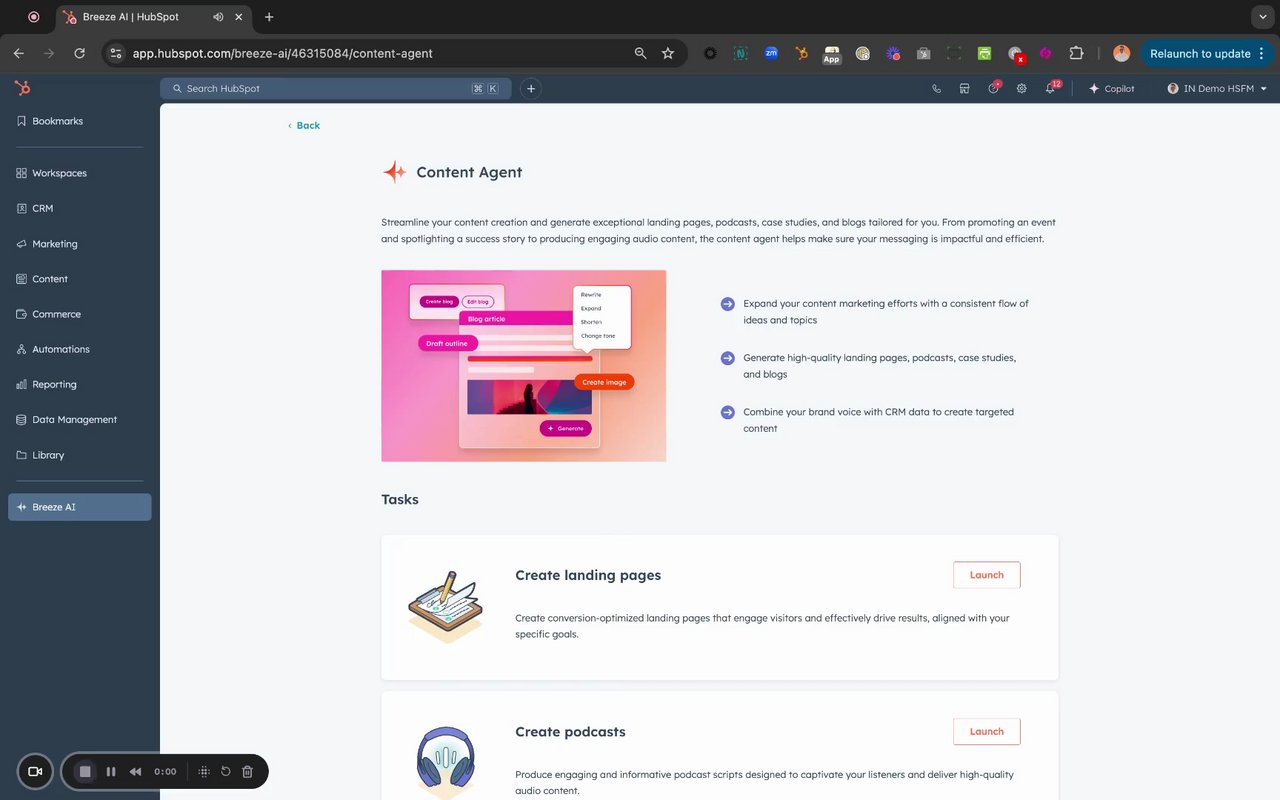
Task: View site information icon in address bar
Action: point(116,53)
